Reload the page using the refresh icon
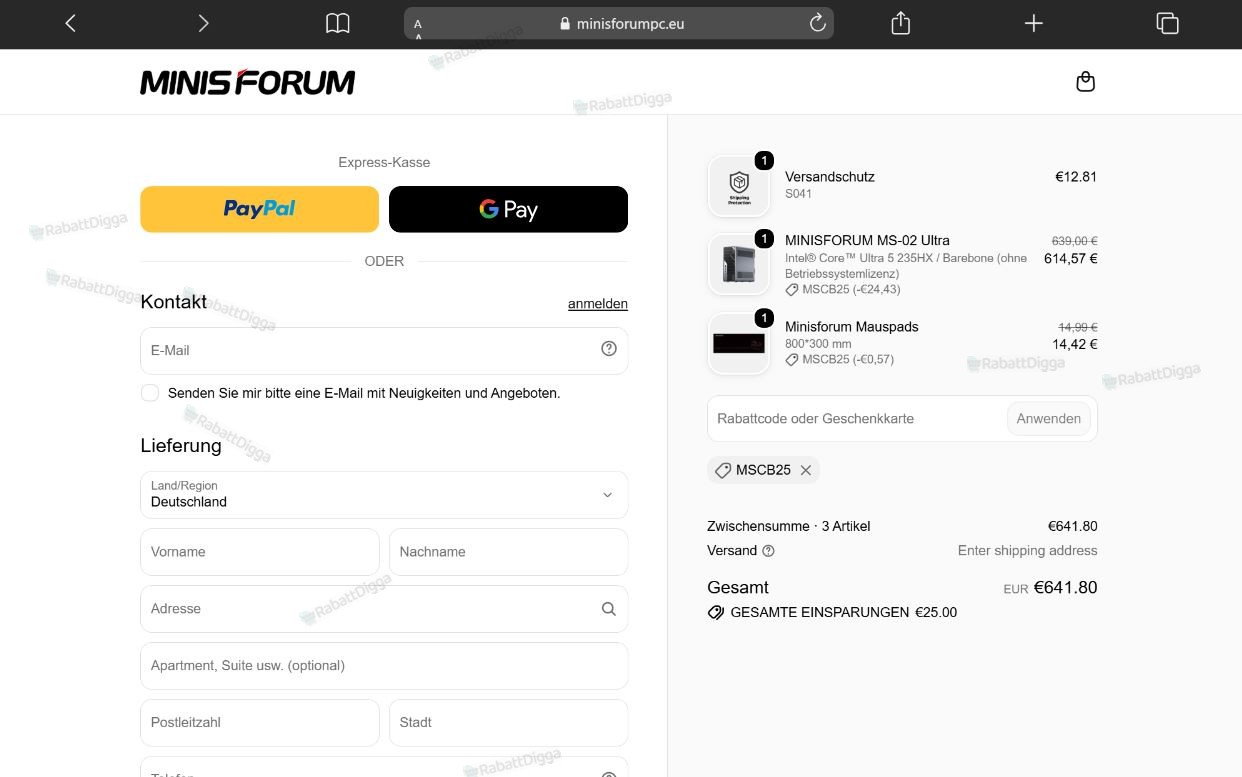Viewport: 1242px width, 777px height. point(817,23)
